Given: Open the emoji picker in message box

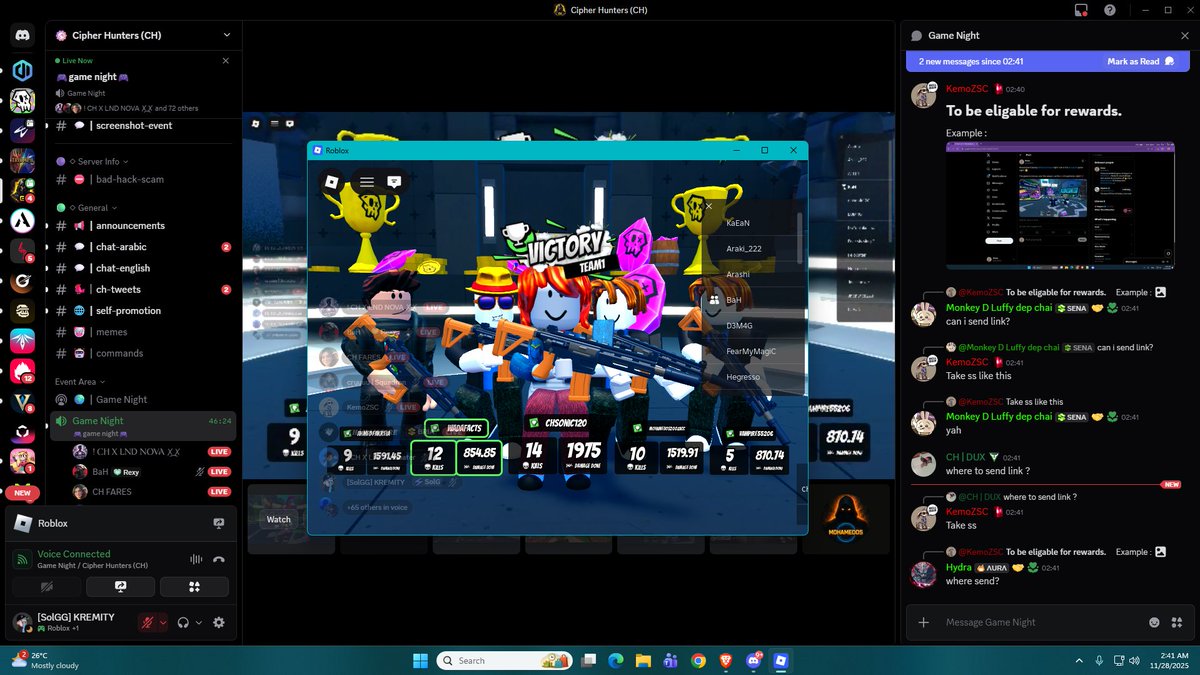Looking at the screenshot, I should [1154, 622].
